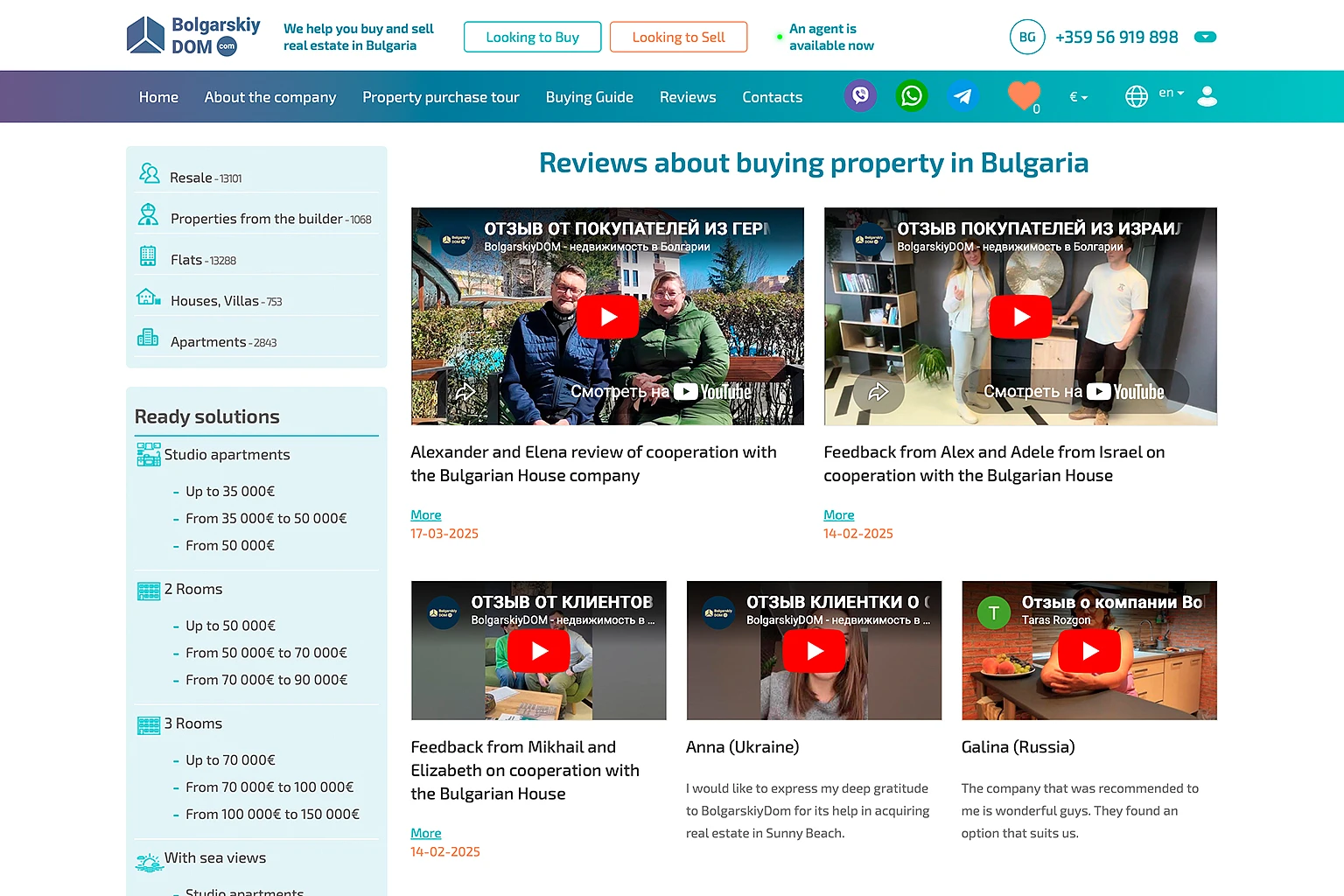
Task: Open Resale - 13101 listings
Action: [x=206, y=178]
